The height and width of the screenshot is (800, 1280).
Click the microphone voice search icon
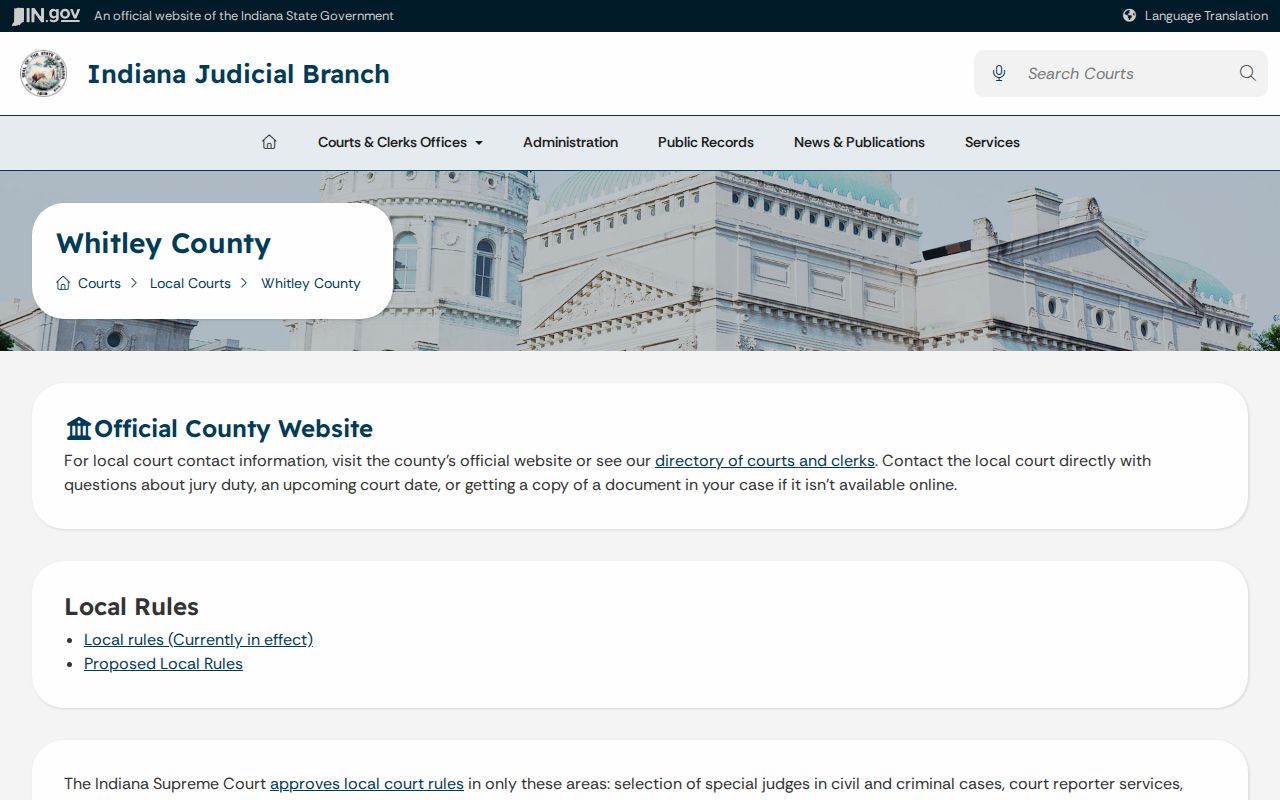pyautogui.click(x=999, y=73)
